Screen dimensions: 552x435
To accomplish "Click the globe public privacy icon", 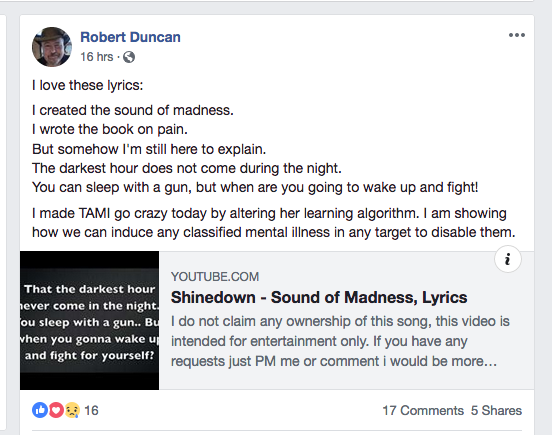I will [x=129, y=57].
